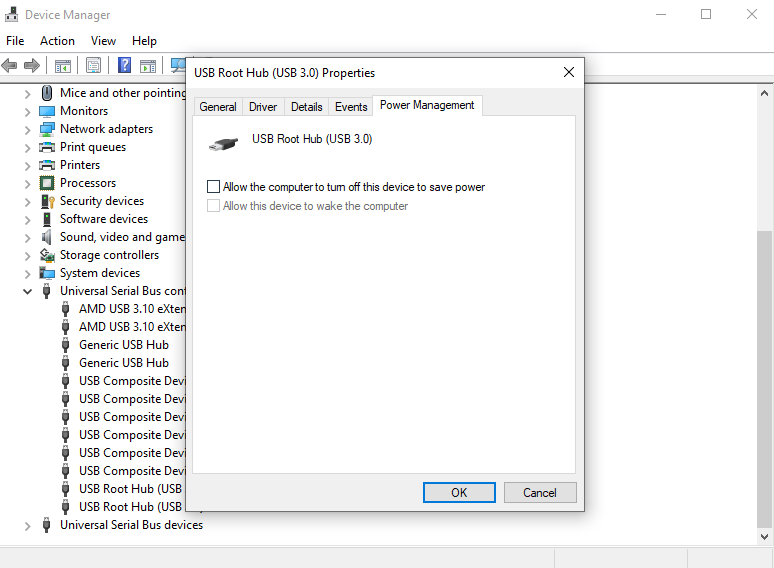The width and height of the screenshot is (774, 568).
Task: Collapse the Universal Serial Bus controllers node
Action: pos(28,292)
